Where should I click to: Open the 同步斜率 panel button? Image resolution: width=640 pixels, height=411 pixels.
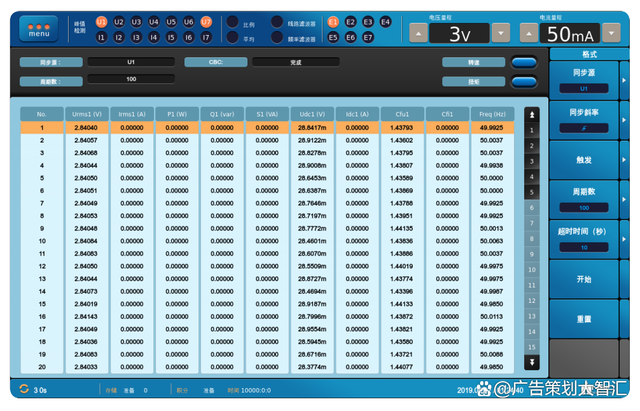[584, 120]
